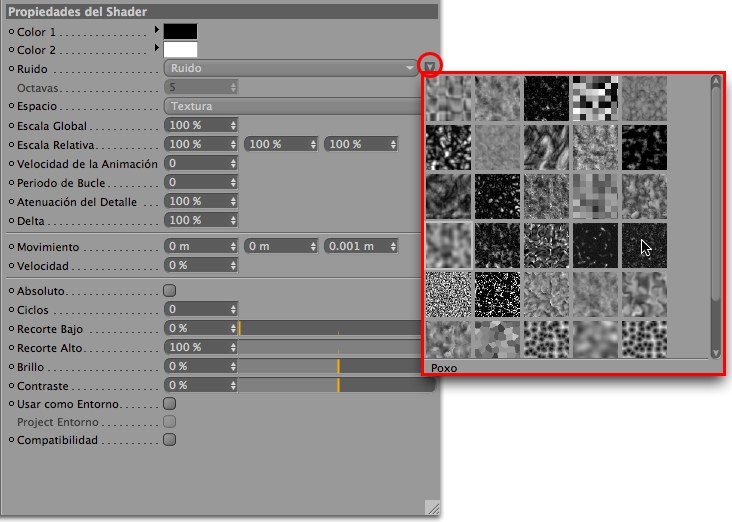The image size is (732, 522).
Task: Choose the Poxo noise thumbnail under cursor
Action: (x=643, y=243)
